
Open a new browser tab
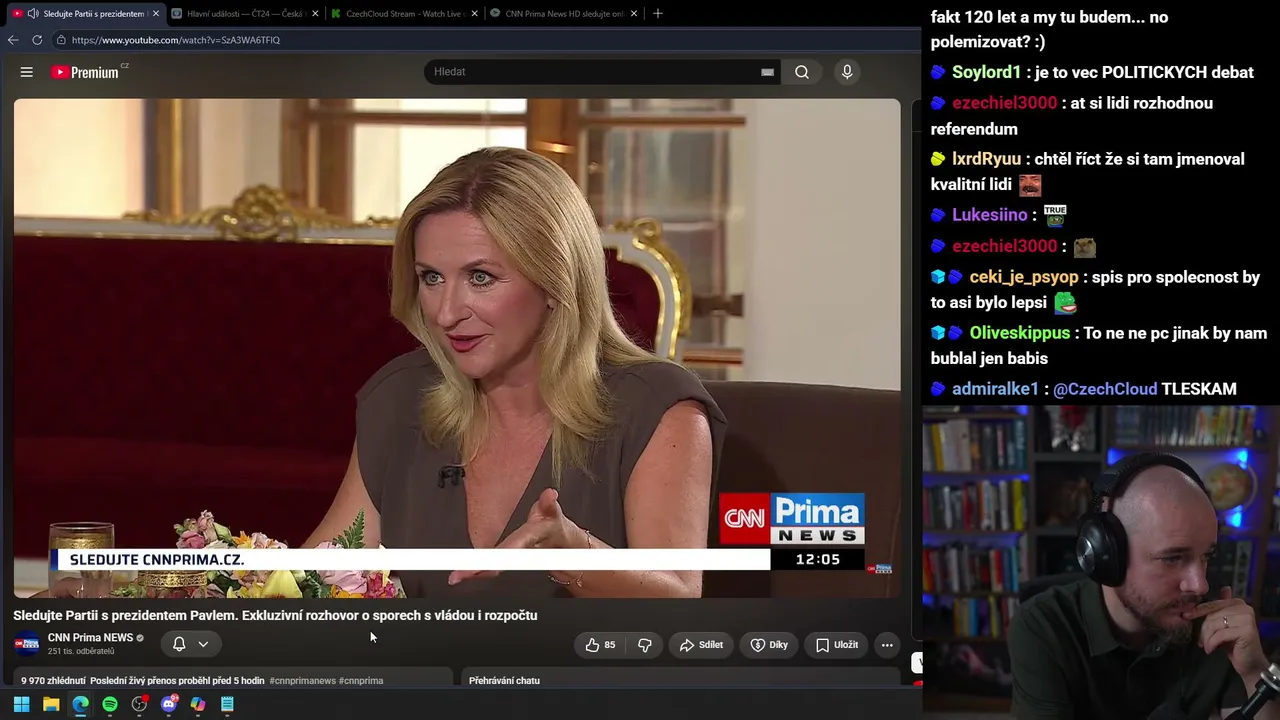[x=657, y=14]
